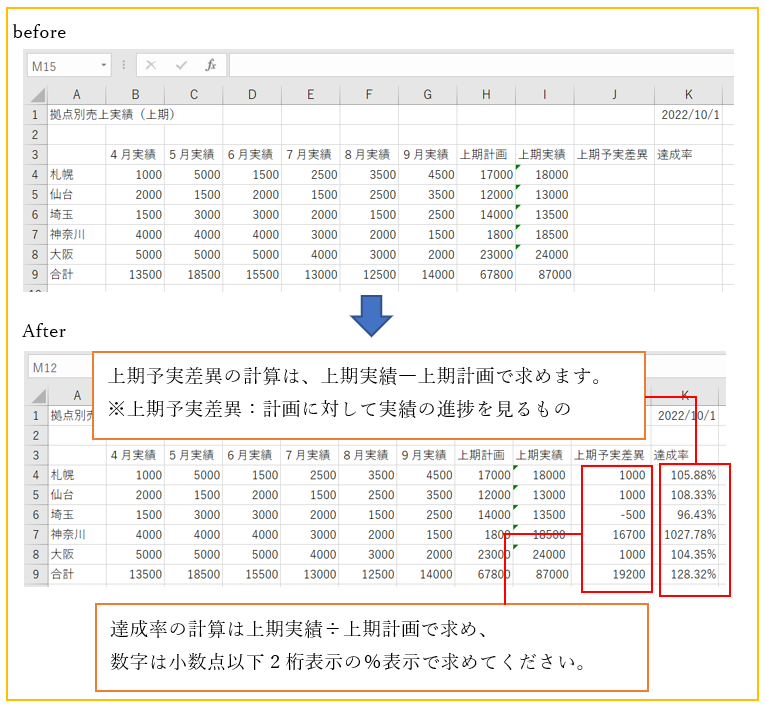Click the empty formula bar in before sheet
Image resolution: width=765 pixels, height=707 pixels.
480,65
